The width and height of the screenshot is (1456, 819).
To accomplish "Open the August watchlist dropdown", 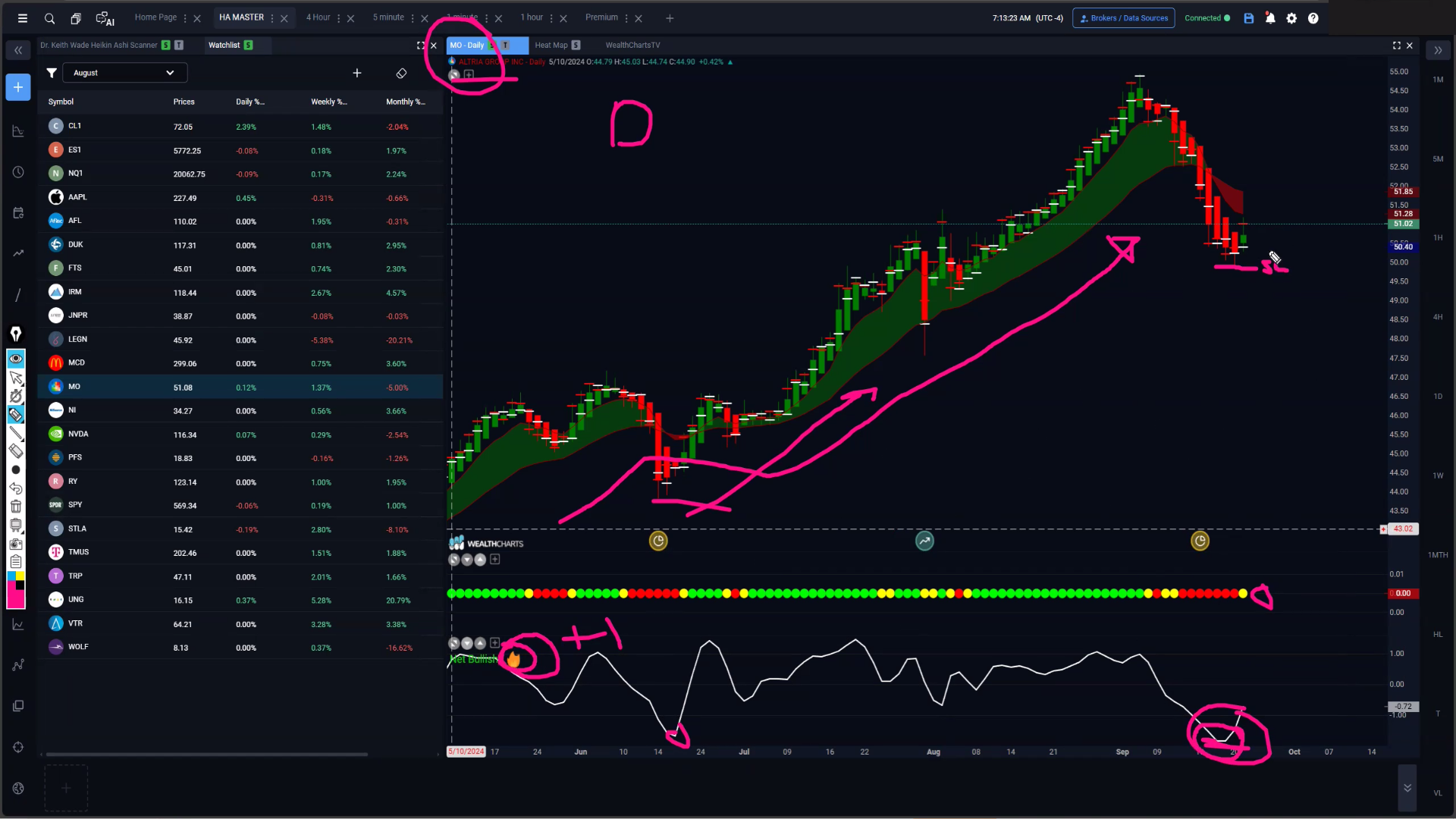I will tap(124, 73).
